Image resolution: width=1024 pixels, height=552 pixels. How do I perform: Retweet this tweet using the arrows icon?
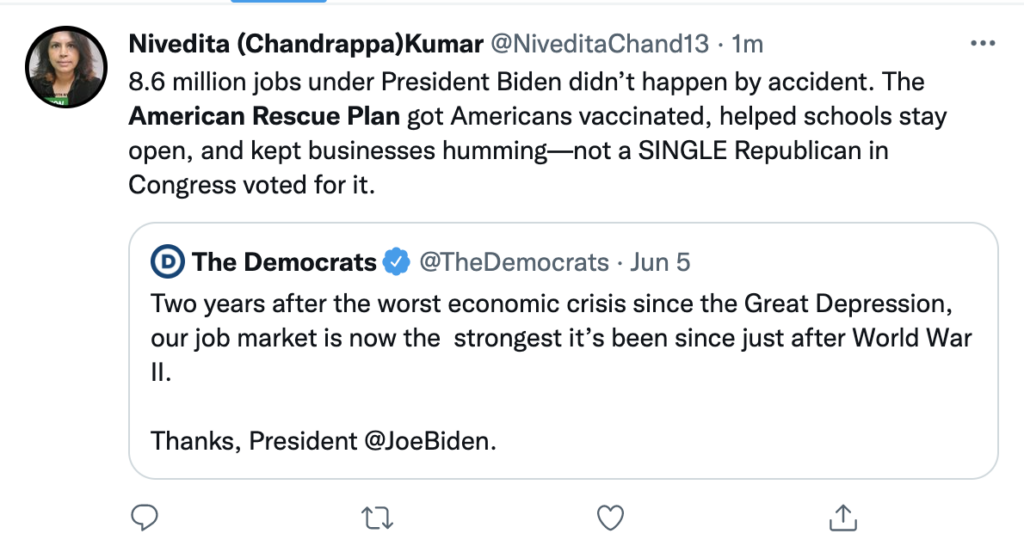[x=377, y=516]
